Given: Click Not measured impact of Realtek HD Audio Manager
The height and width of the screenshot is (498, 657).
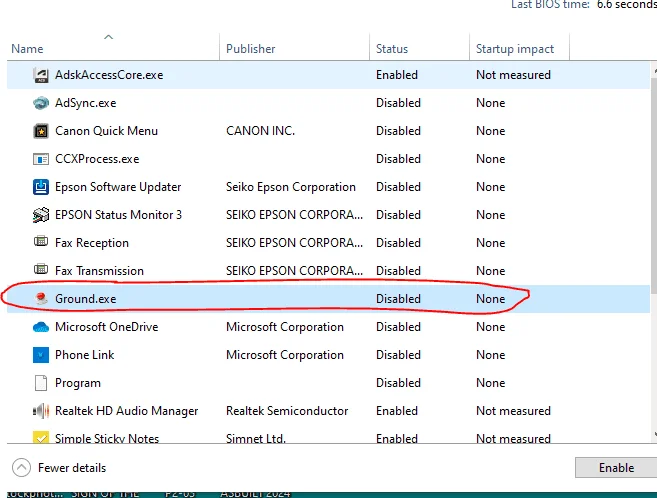Looking at the screenshot, I should pos(513,411).
